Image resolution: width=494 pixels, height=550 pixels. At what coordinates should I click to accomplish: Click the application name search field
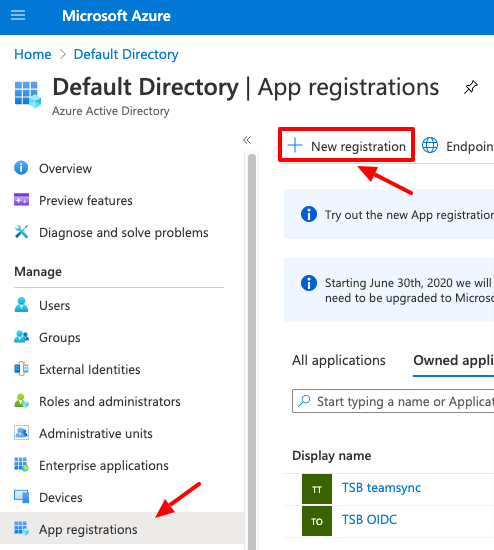click(x=393, y=401)
